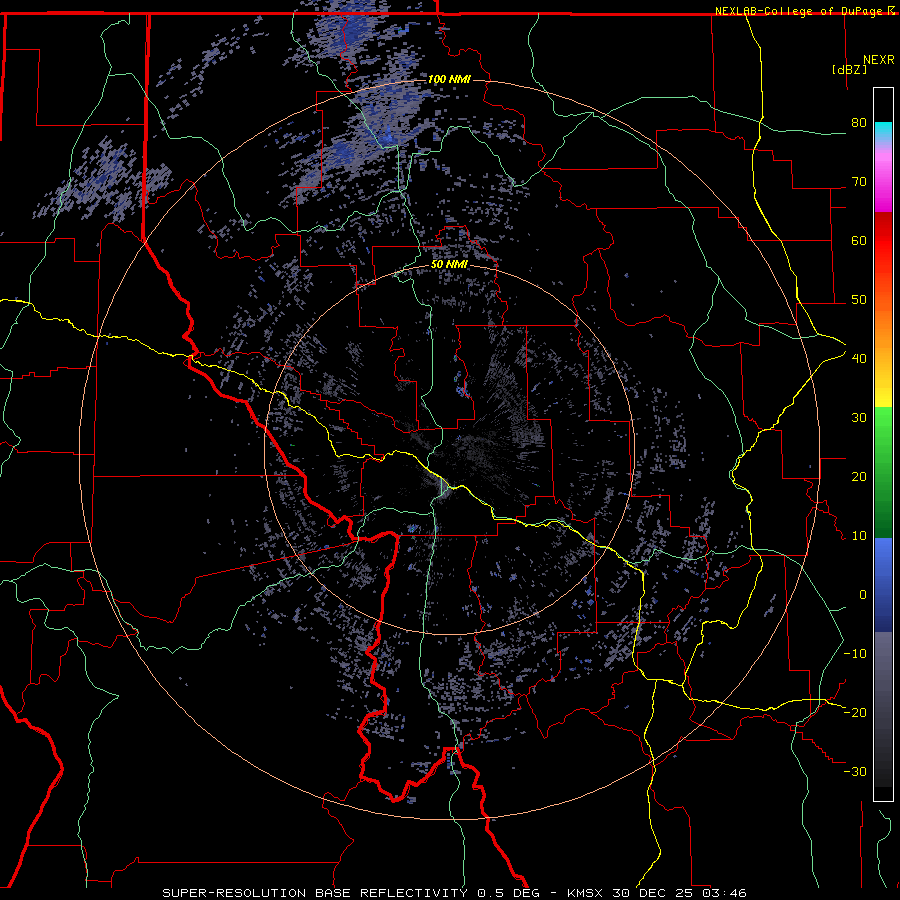
Task: Click the green segment of the color bar
Action: tap(883, 472)
